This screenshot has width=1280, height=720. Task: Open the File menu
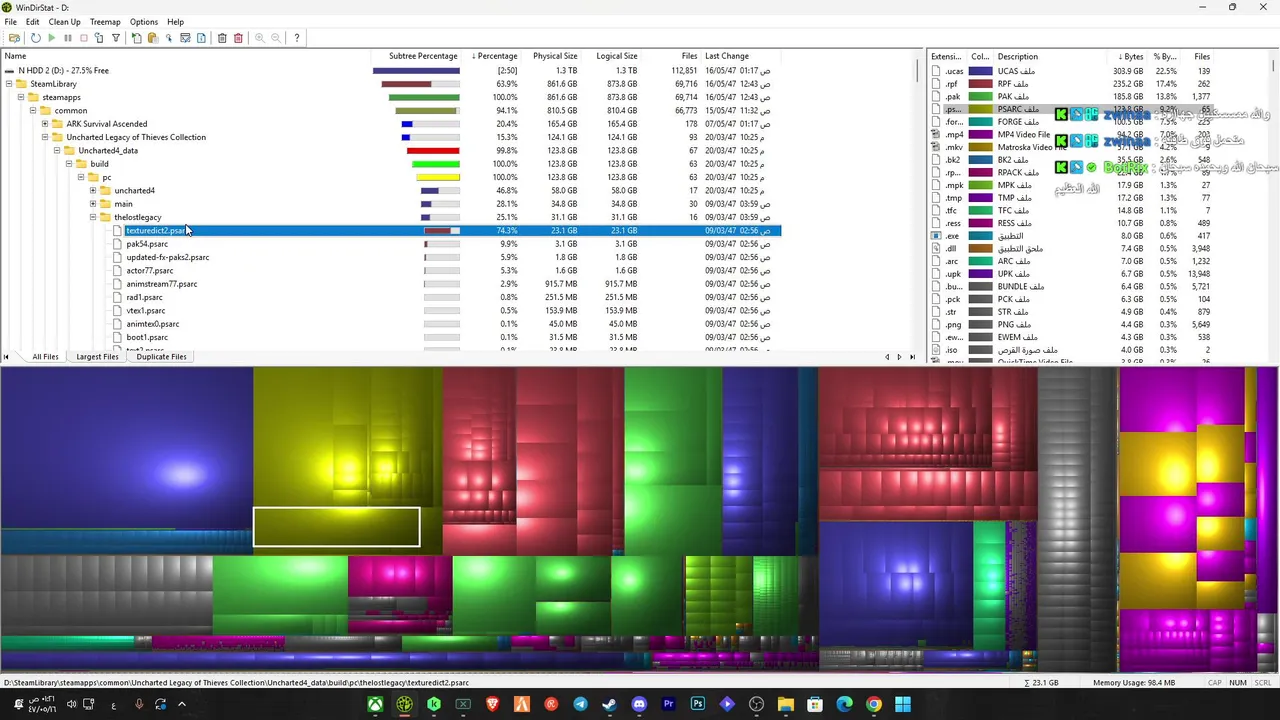click(10, 22)
